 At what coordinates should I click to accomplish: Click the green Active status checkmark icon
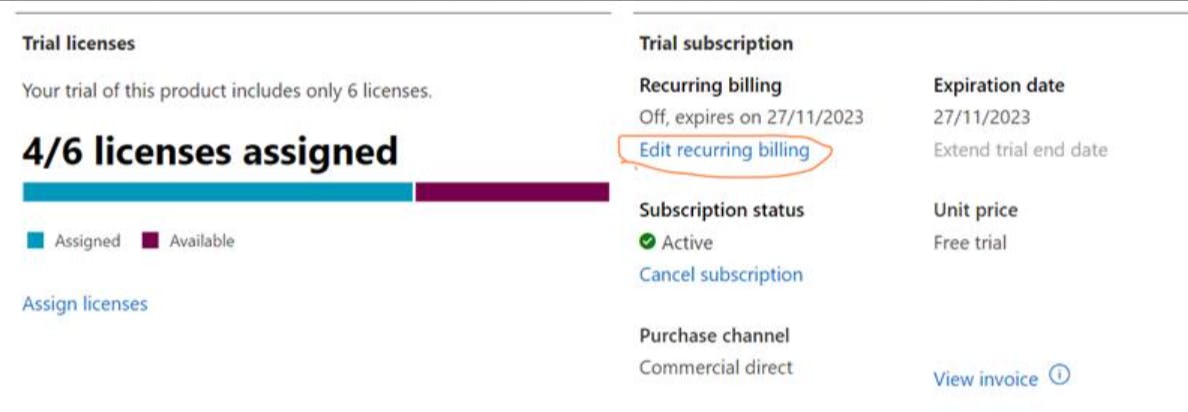point(647,242)
